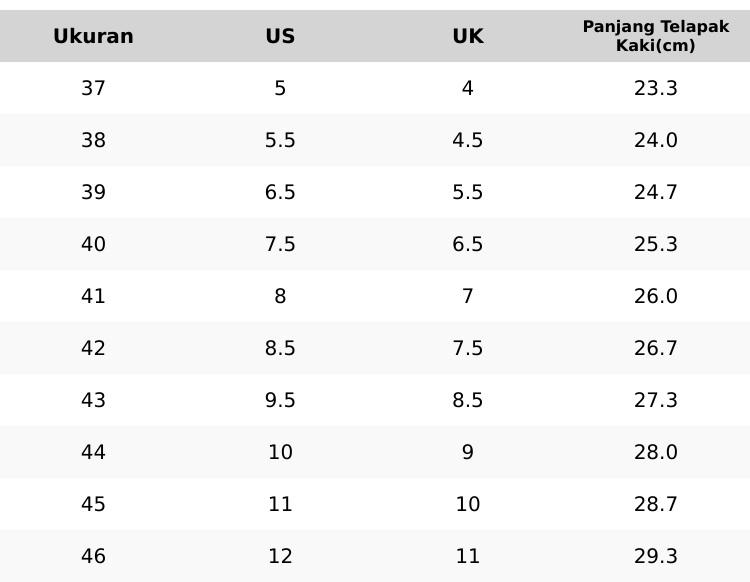Click US value 12 in last row

280,556
